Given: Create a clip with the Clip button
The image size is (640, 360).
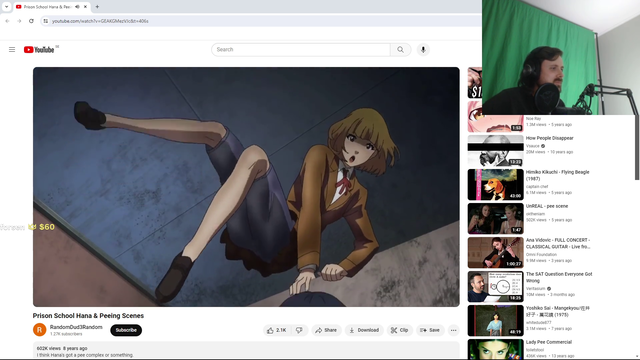Looking at the screenshot, I should pos(400,330).
